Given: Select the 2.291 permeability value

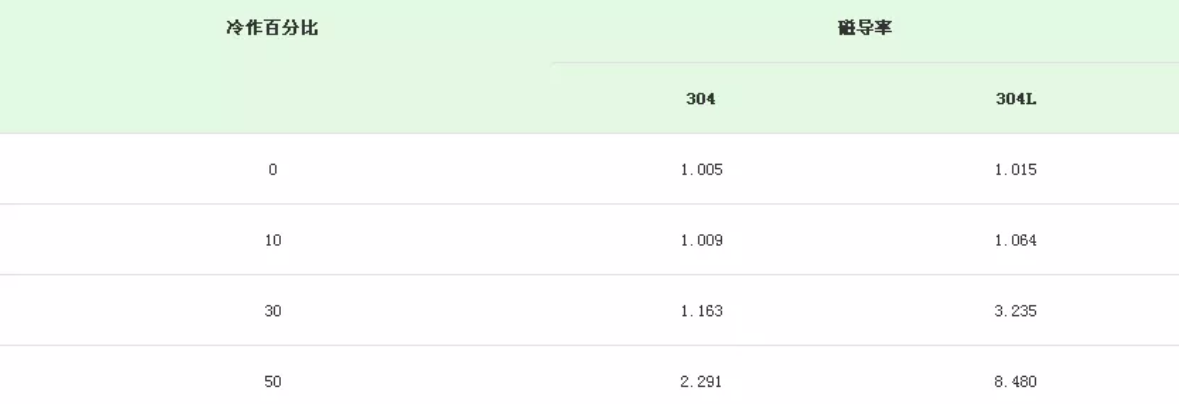Looking at the screenshot, I should click(x=701, y=381).
